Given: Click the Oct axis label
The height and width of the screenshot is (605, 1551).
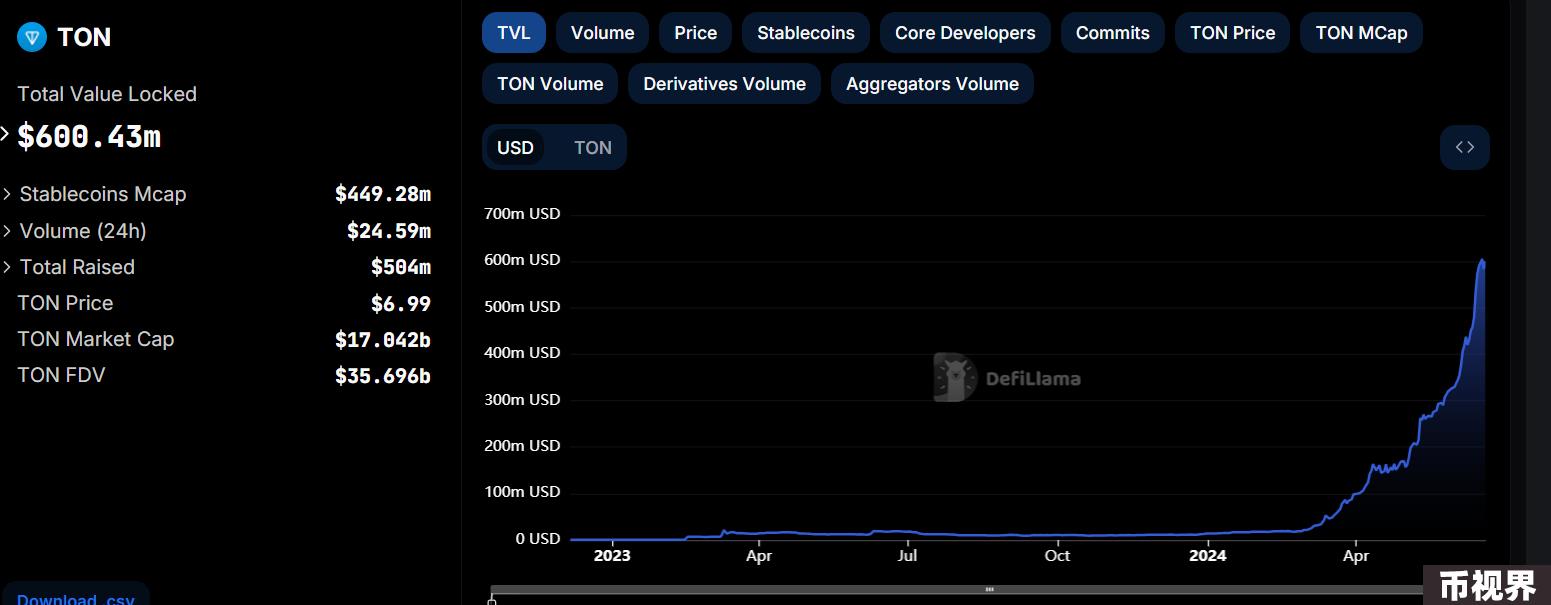Looking at the screenshot, I should tap(1057, 556).
